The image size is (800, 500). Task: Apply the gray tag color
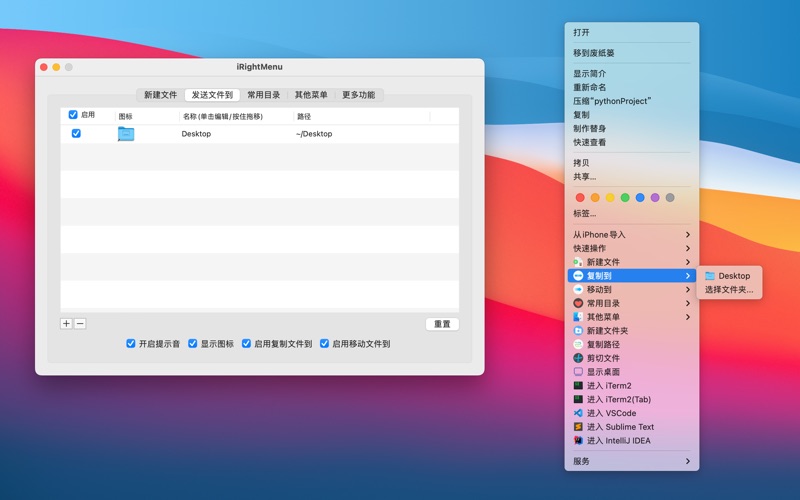pos(670,197)
